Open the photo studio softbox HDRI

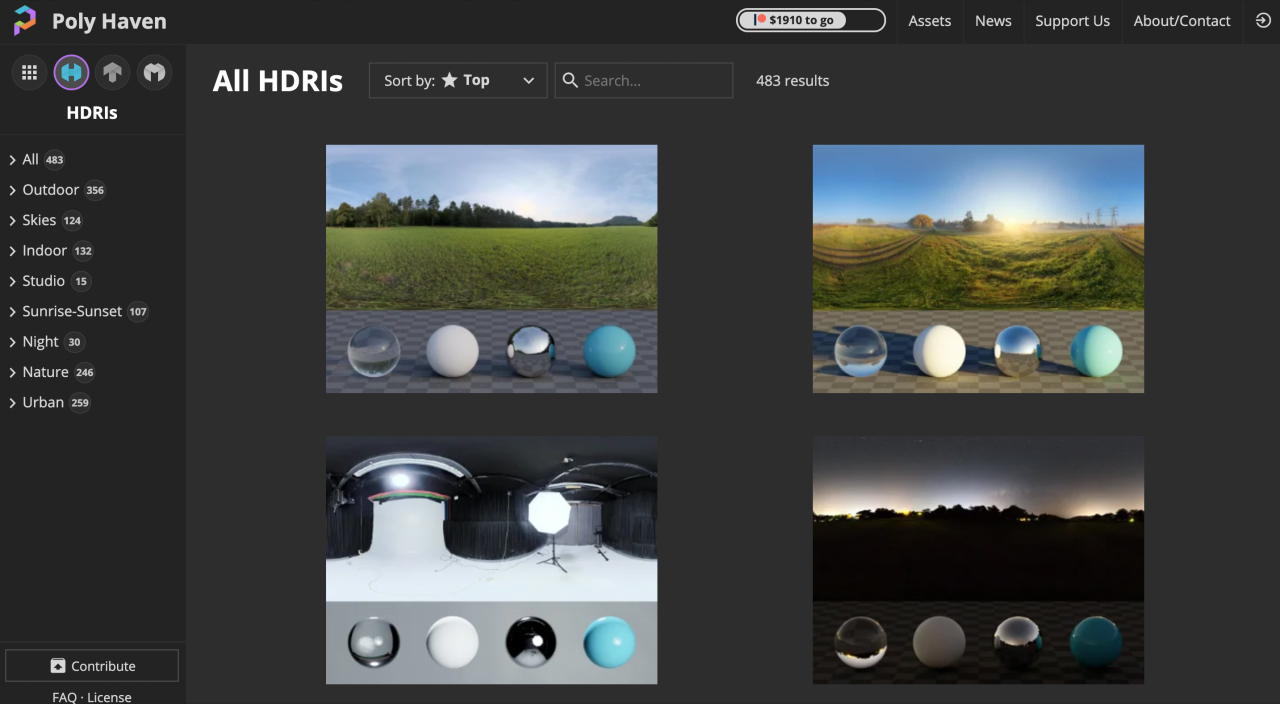coord(492,560)
